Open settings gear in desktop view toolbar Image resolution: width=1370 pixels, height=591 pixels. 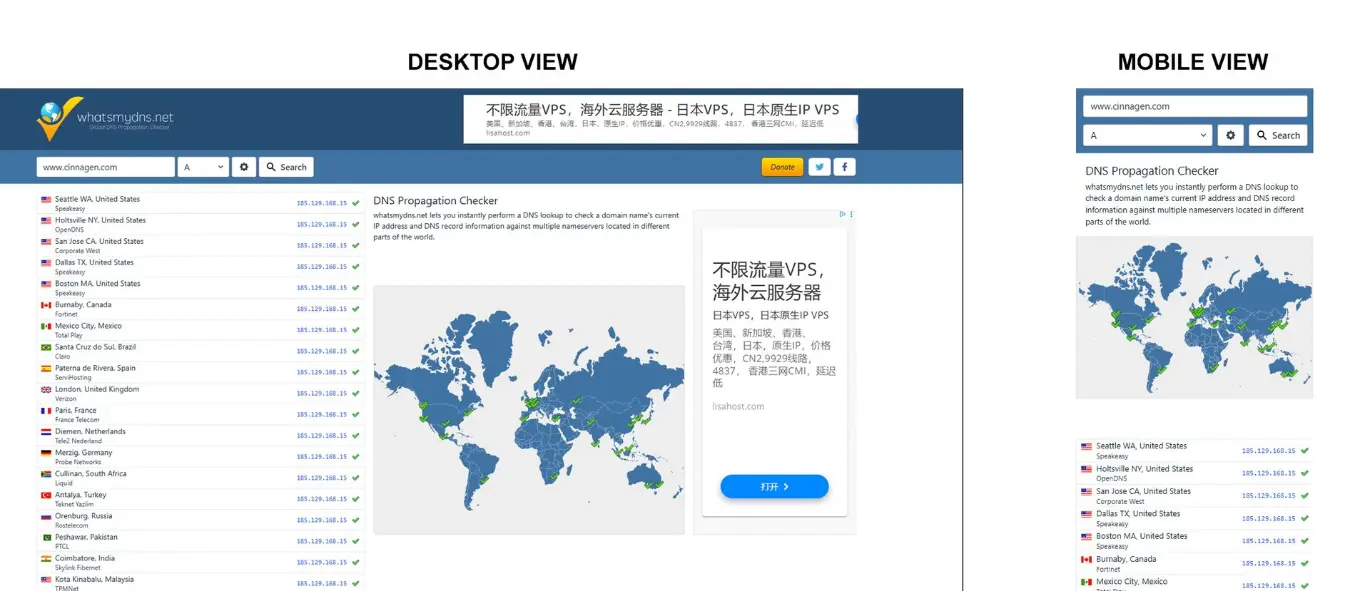[x=244, y=167]
